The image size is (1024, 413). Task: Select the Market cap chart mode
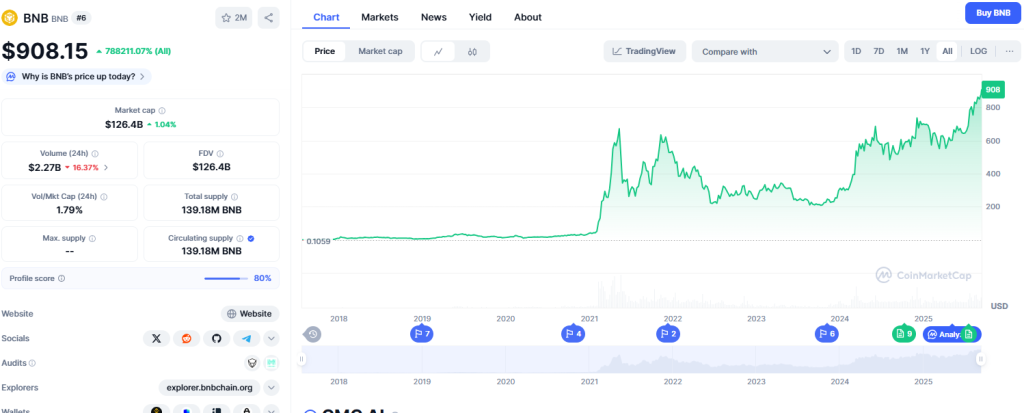380,51
